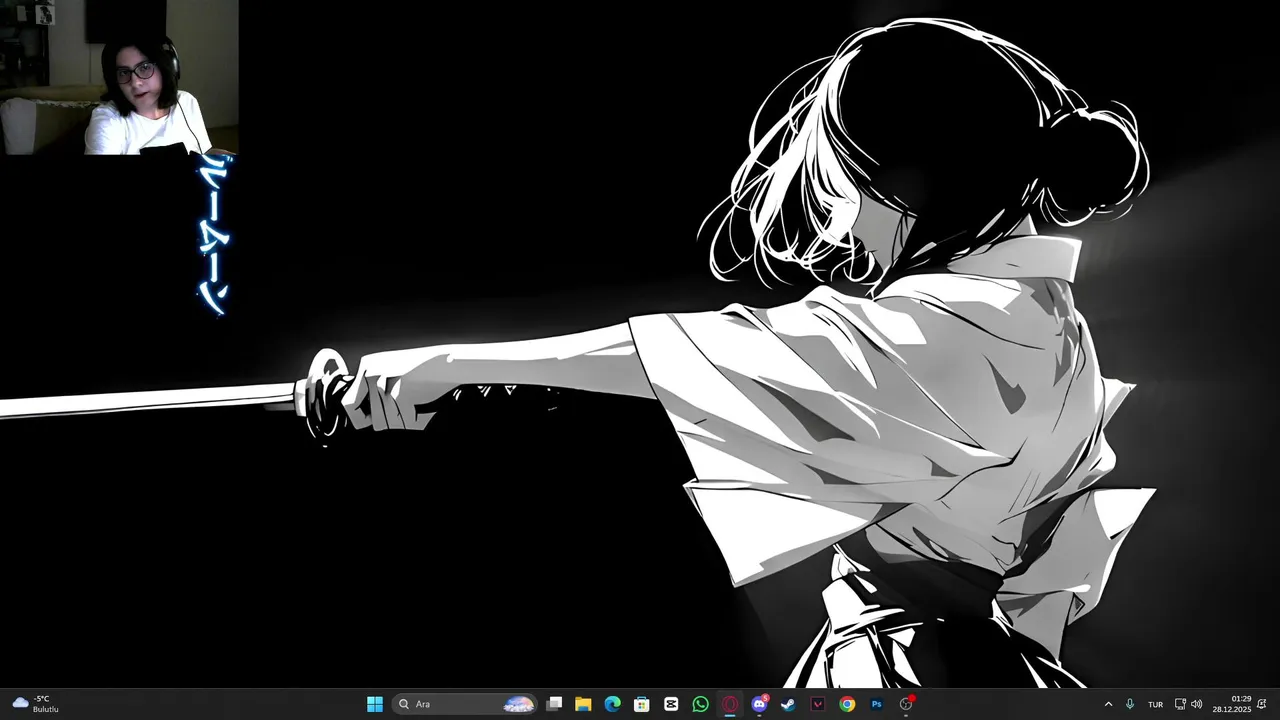The height and width of the screenshot is (720, 1280).
Task: Open File Explorer from the taskbar
Action: 583,704
